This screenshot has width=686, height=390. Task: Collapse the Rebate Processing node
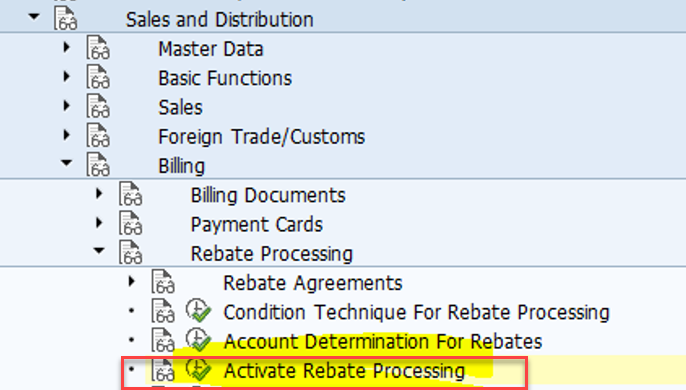(99, 251)
